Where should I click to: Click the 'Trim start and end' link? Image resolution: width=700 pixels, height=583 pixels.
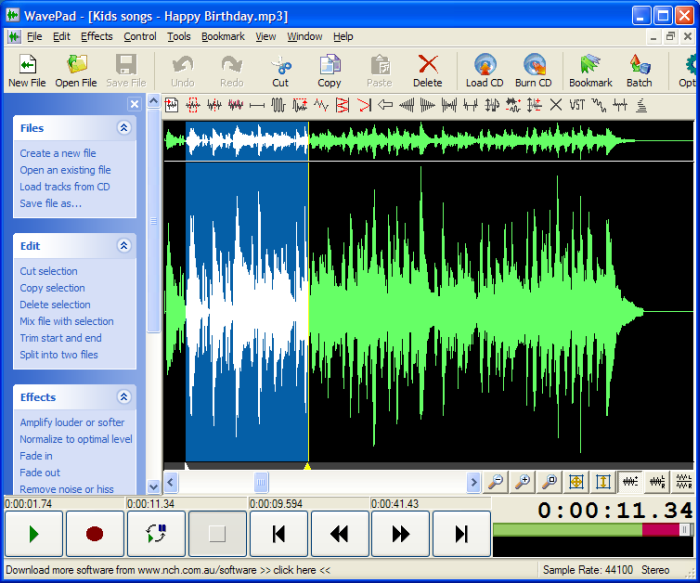[60, 338]
